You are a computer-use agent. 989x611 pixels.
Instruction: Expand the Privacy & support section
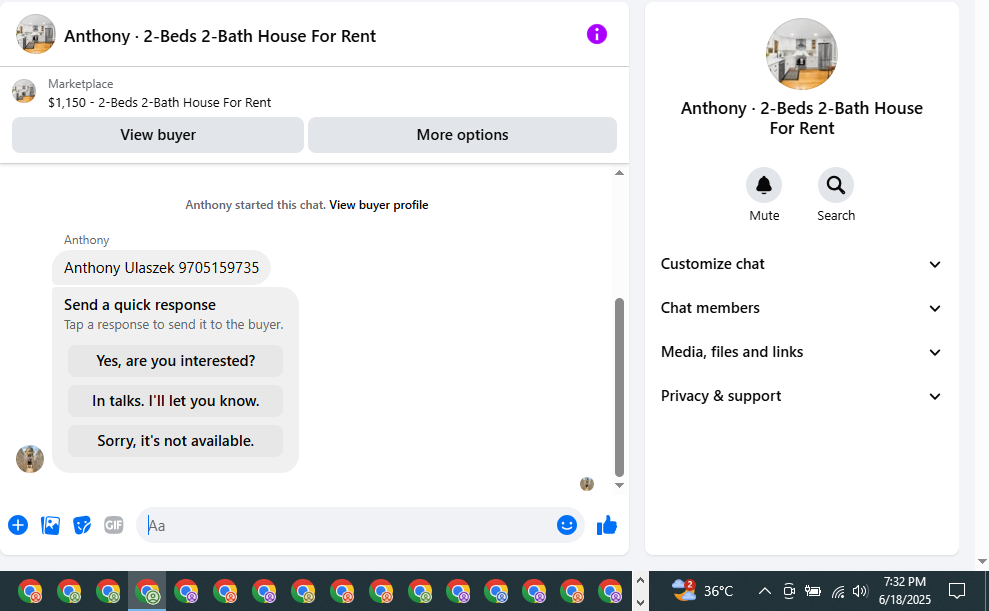[801, 396]
